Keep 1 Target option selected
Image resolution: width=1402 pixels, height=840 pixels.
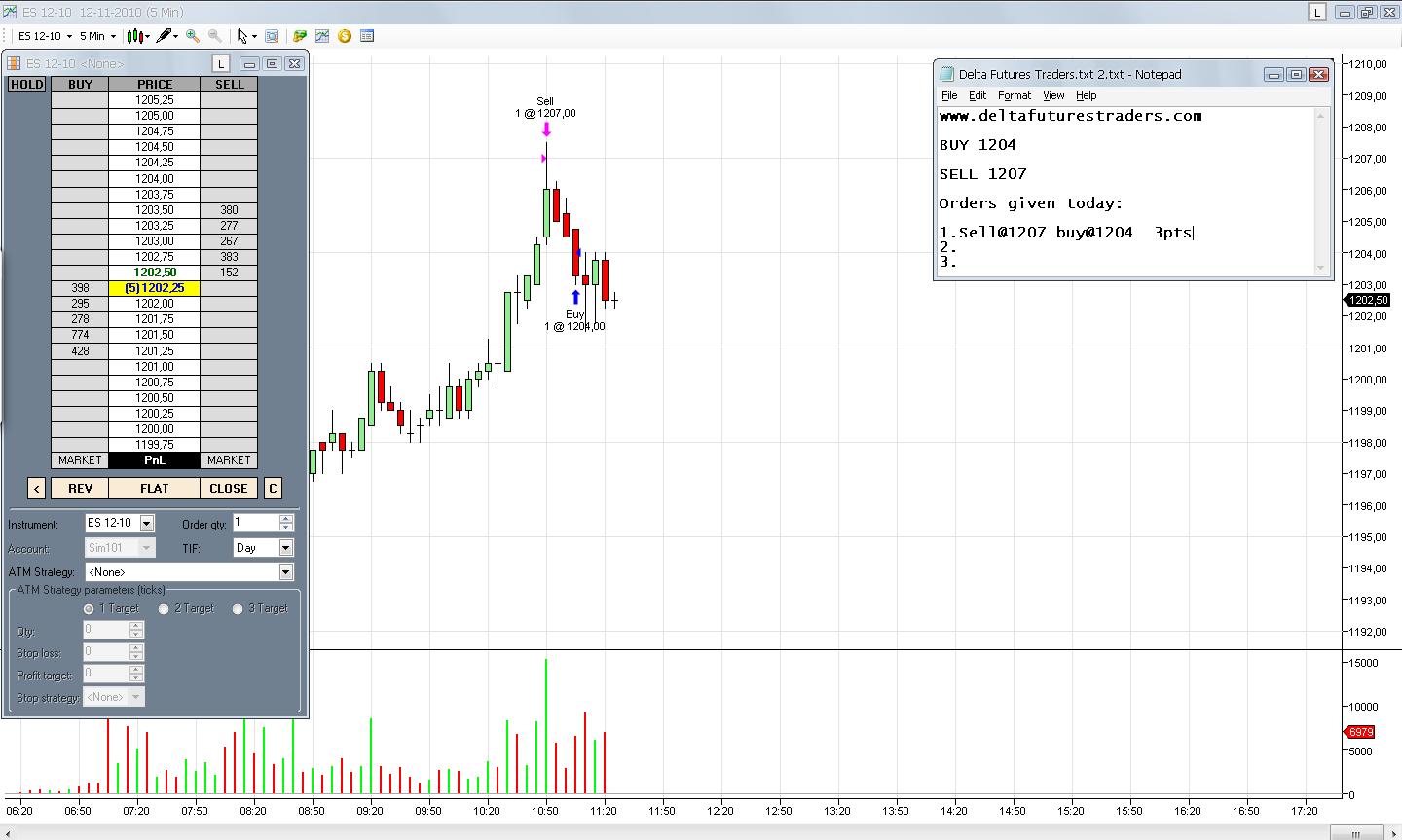pyautogui.click(x=91, y=608)
